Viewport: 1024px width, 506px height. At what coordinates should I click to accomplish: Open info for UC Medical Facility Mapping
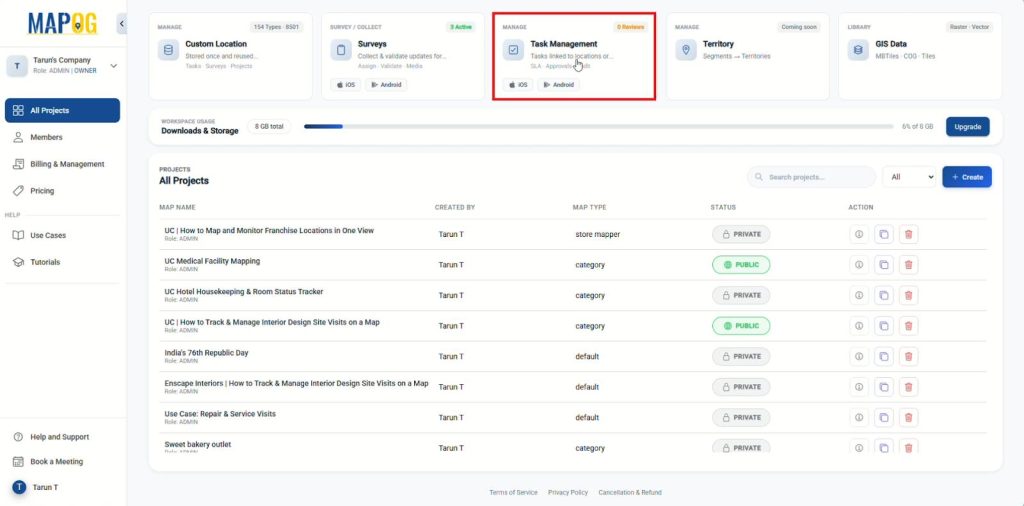[859, 265]
